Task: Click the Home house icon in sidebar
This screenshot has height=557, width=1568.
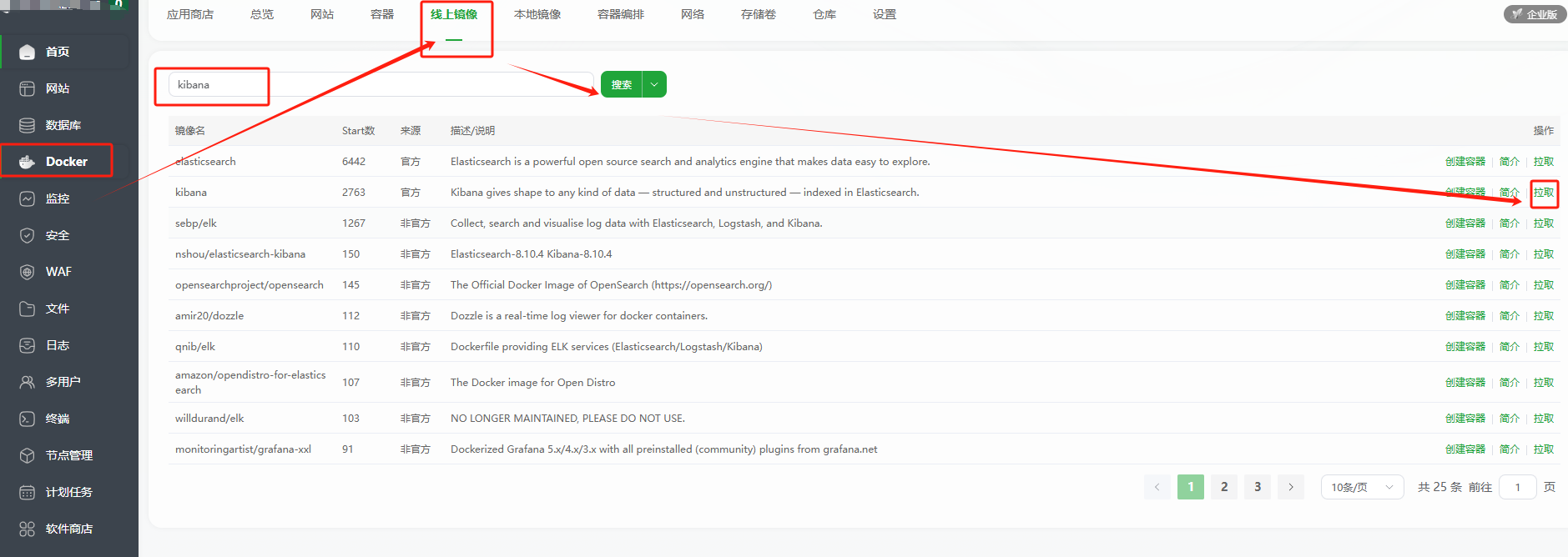Action: point(27,52)
